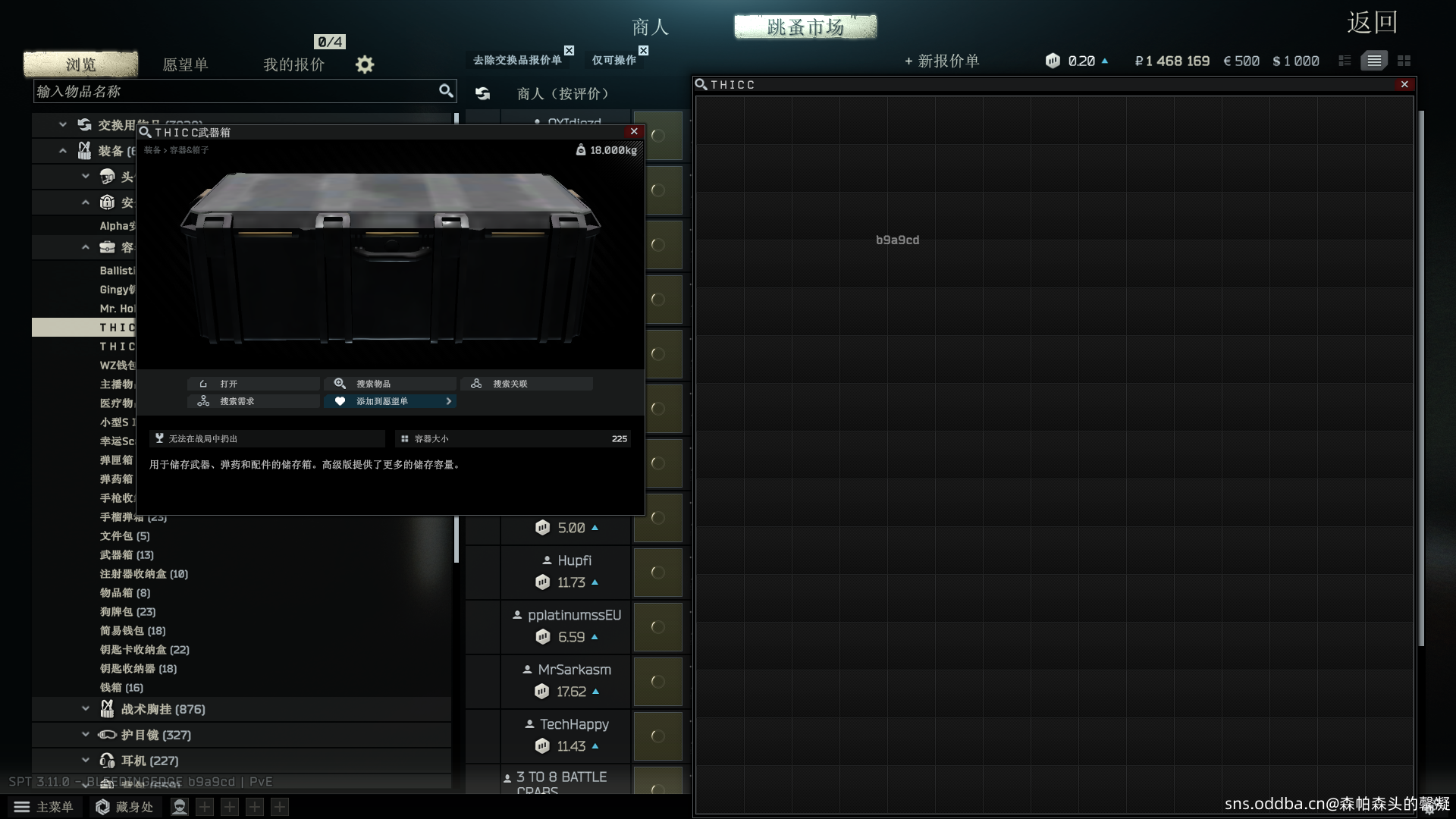Click the character portrait icon in bottom bar

coord(179,807)
